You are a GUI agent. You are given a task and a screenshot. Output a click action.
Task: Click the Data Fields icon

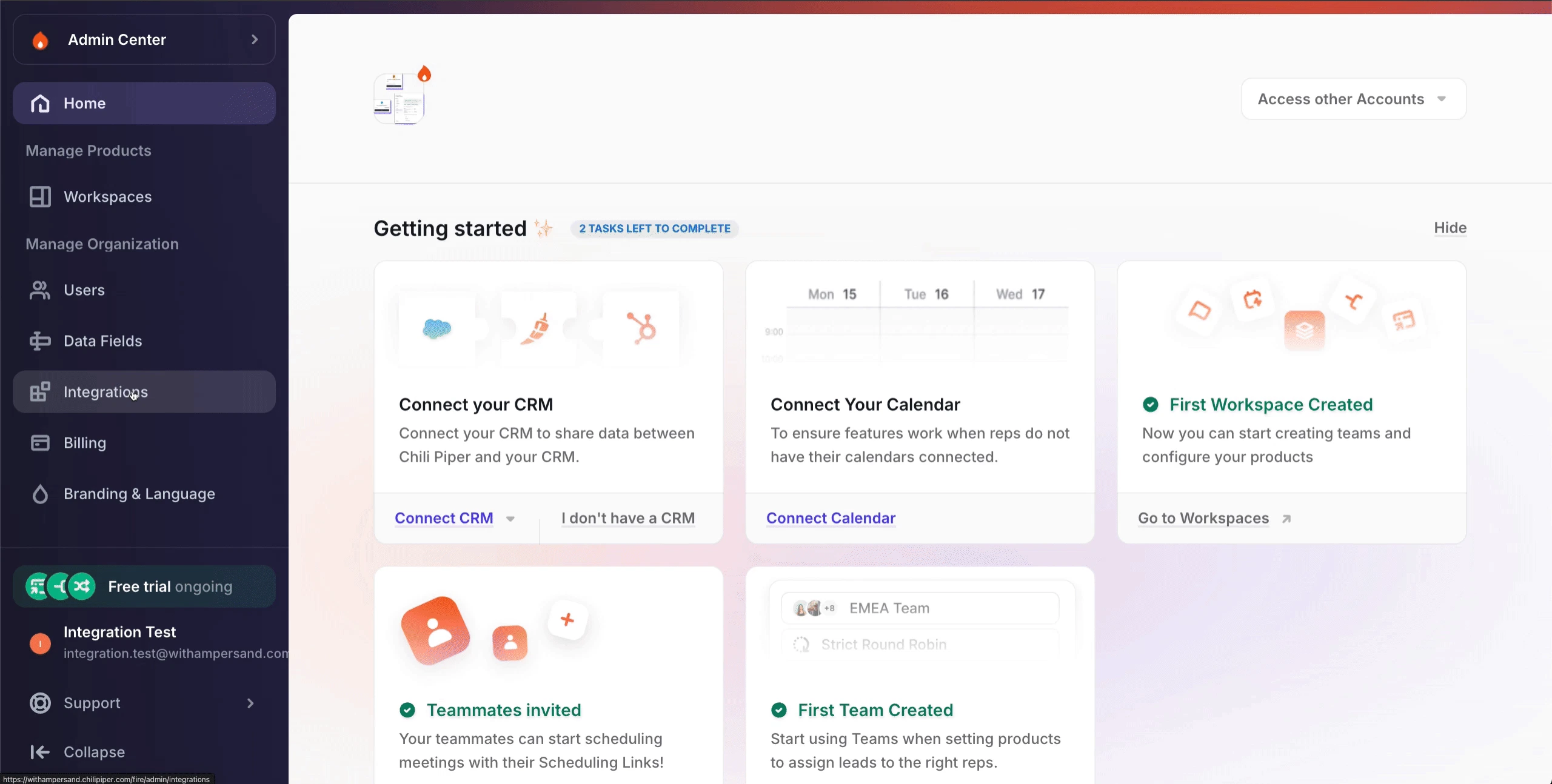coord(40,341)
